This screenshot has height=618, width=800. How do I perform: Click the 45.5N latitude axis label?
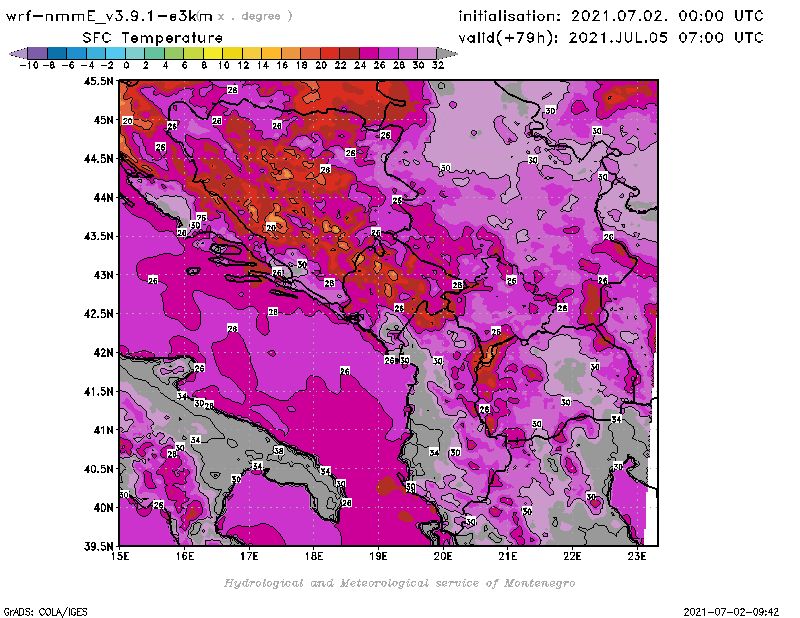[x=99, y=81]
